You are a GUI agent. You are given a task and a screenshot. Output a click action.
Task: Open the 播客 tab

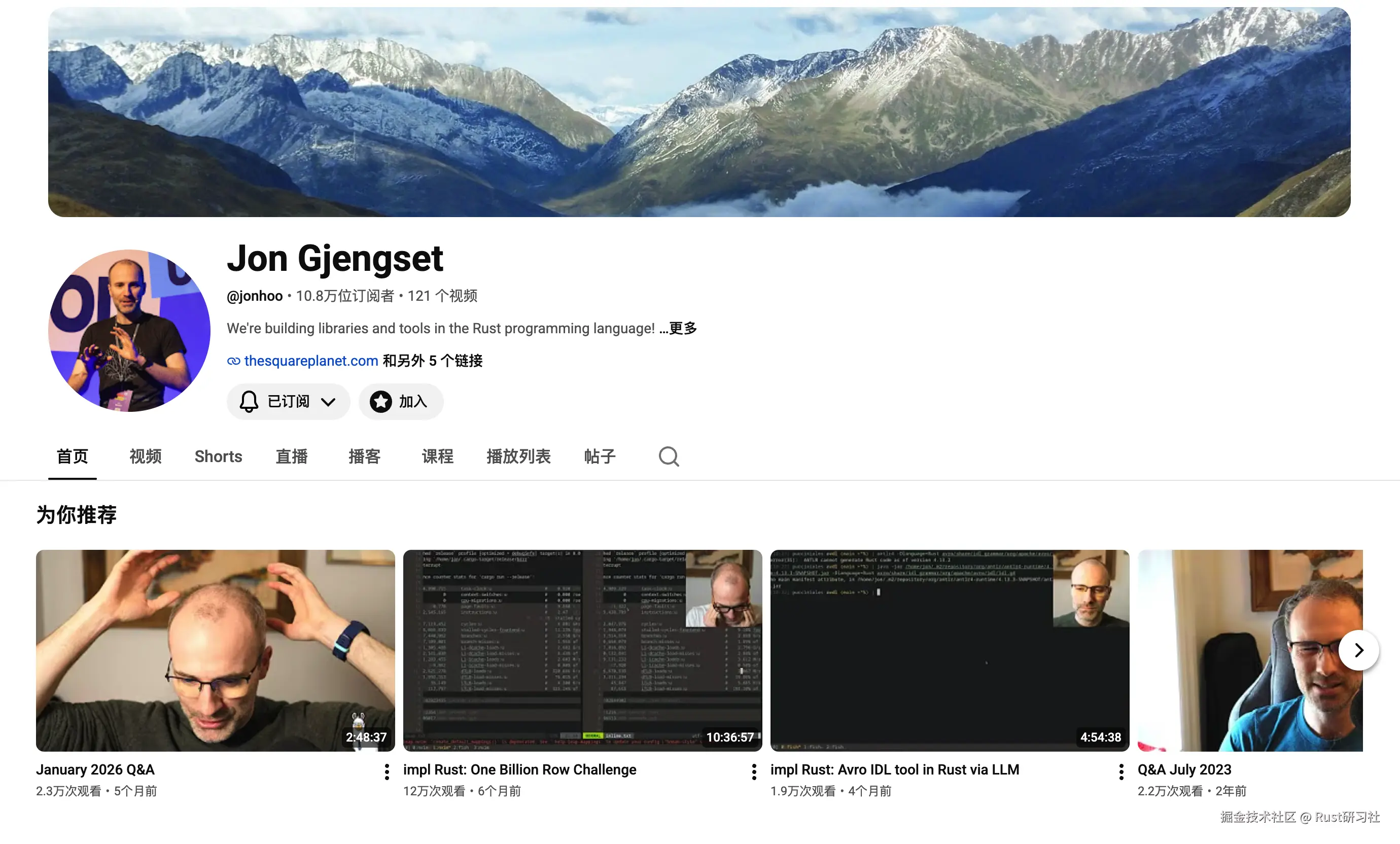[x=364, y=456]
